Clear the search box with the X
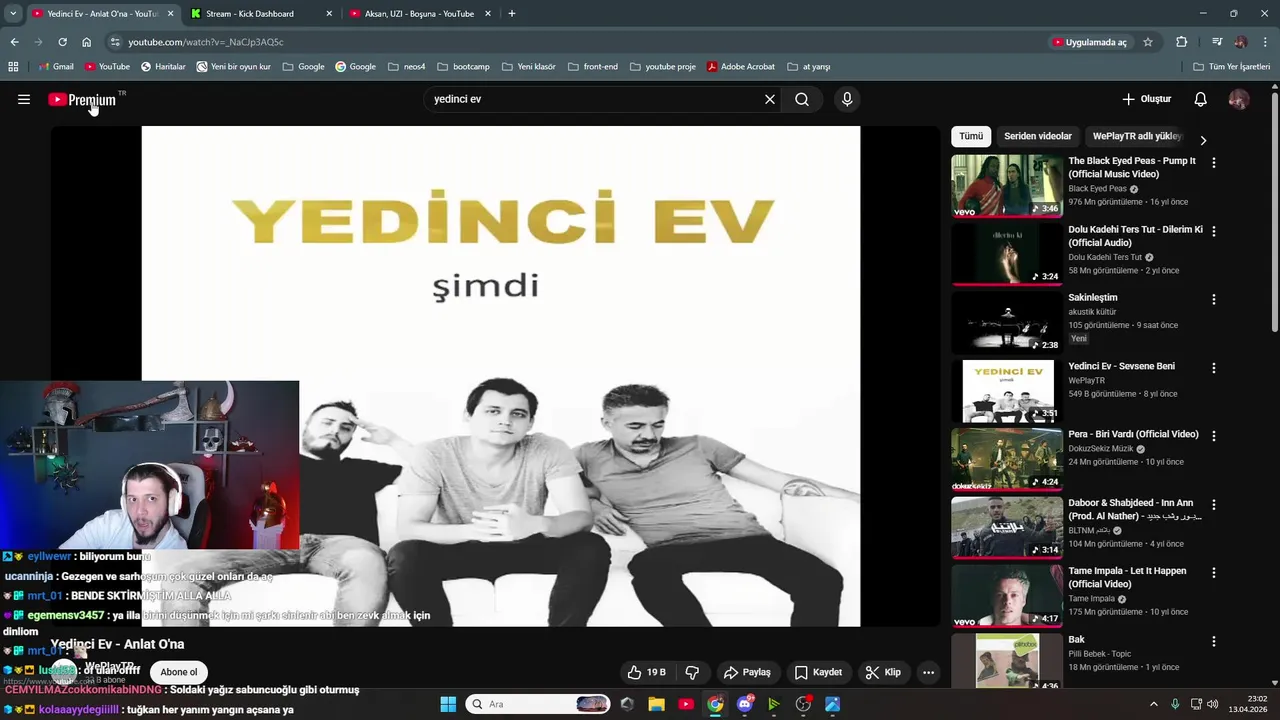Image resolution: width=1280 pixels, height=720 pixels. [770, 99]
